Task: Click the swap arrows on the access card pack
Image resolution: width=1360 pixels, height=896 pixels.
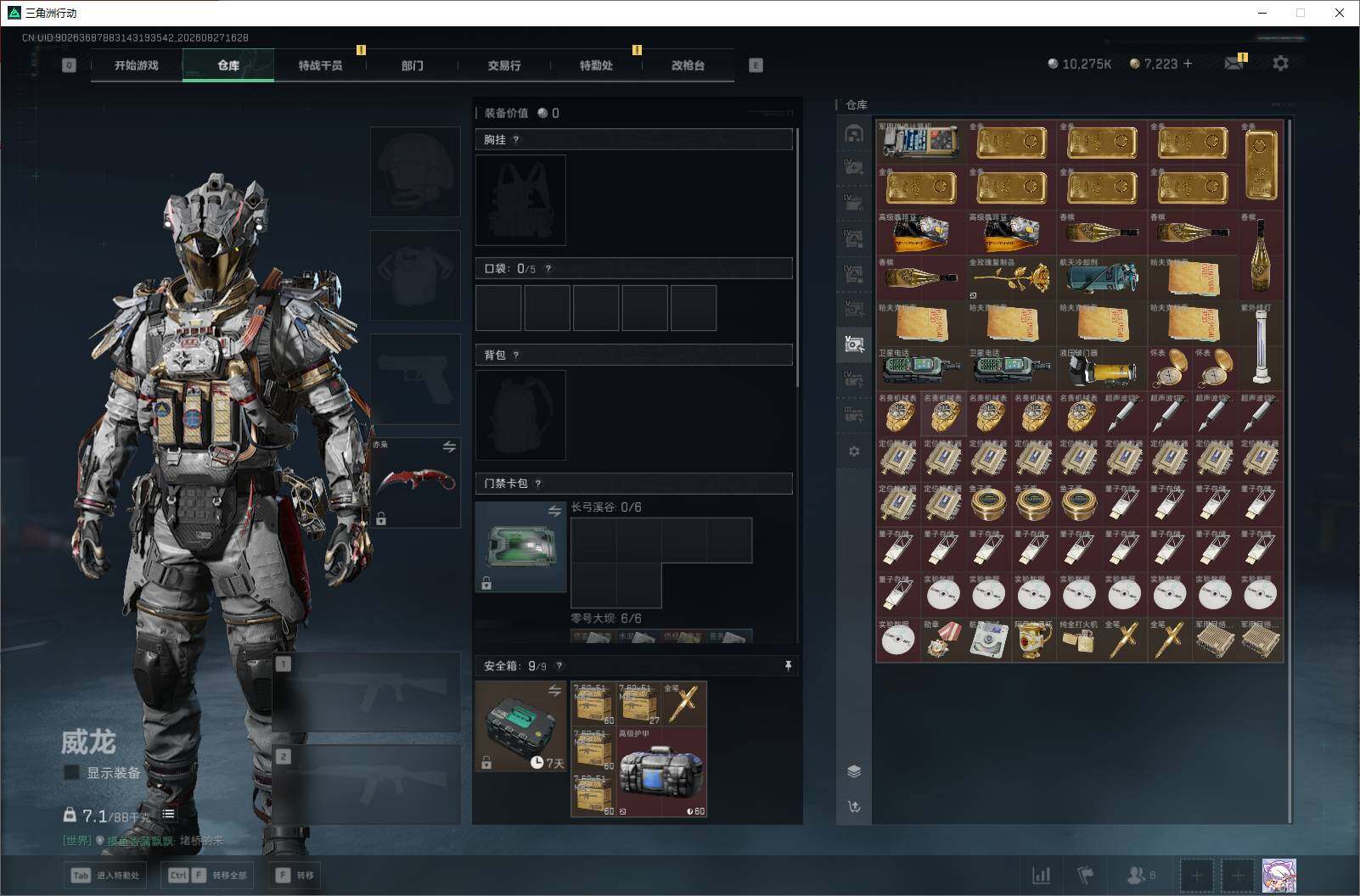Action: tap(554, 511)
